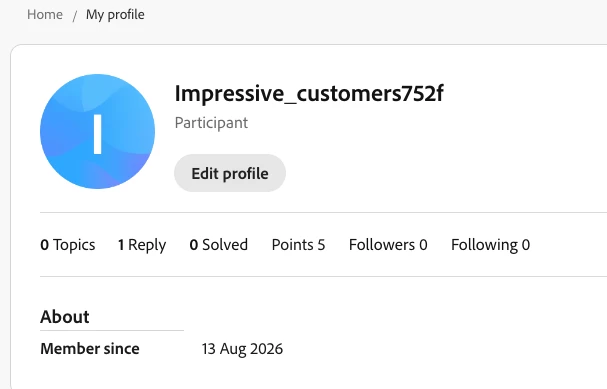
Task: Open the 0 Topics stat
Action: (68, 245)
